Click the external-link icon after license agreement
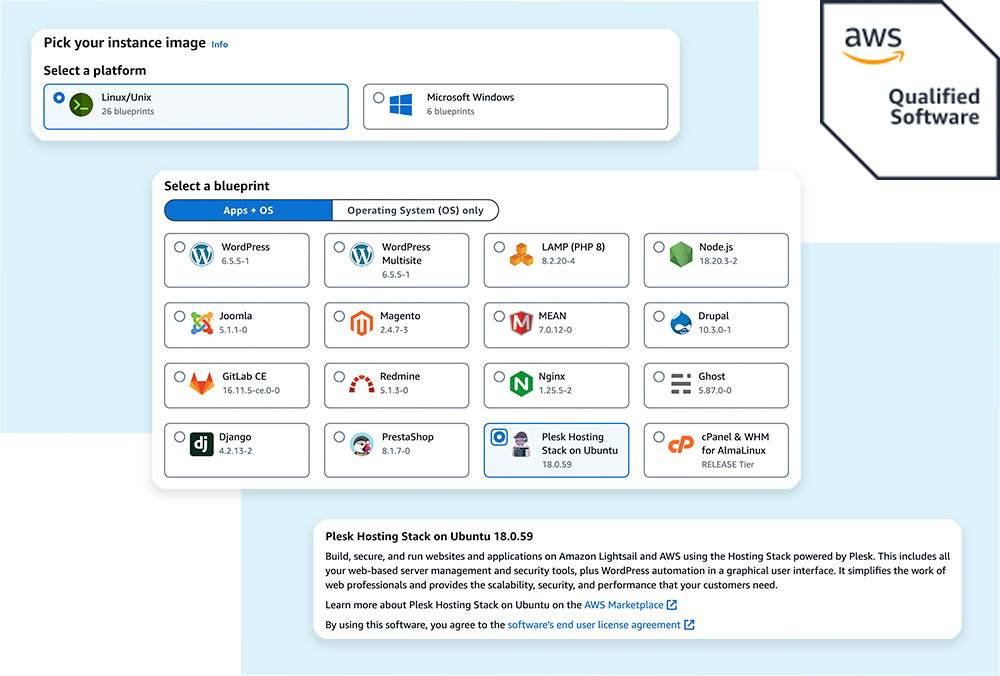The width and height of the screenshot is (1000, 676). click(689, 625)
